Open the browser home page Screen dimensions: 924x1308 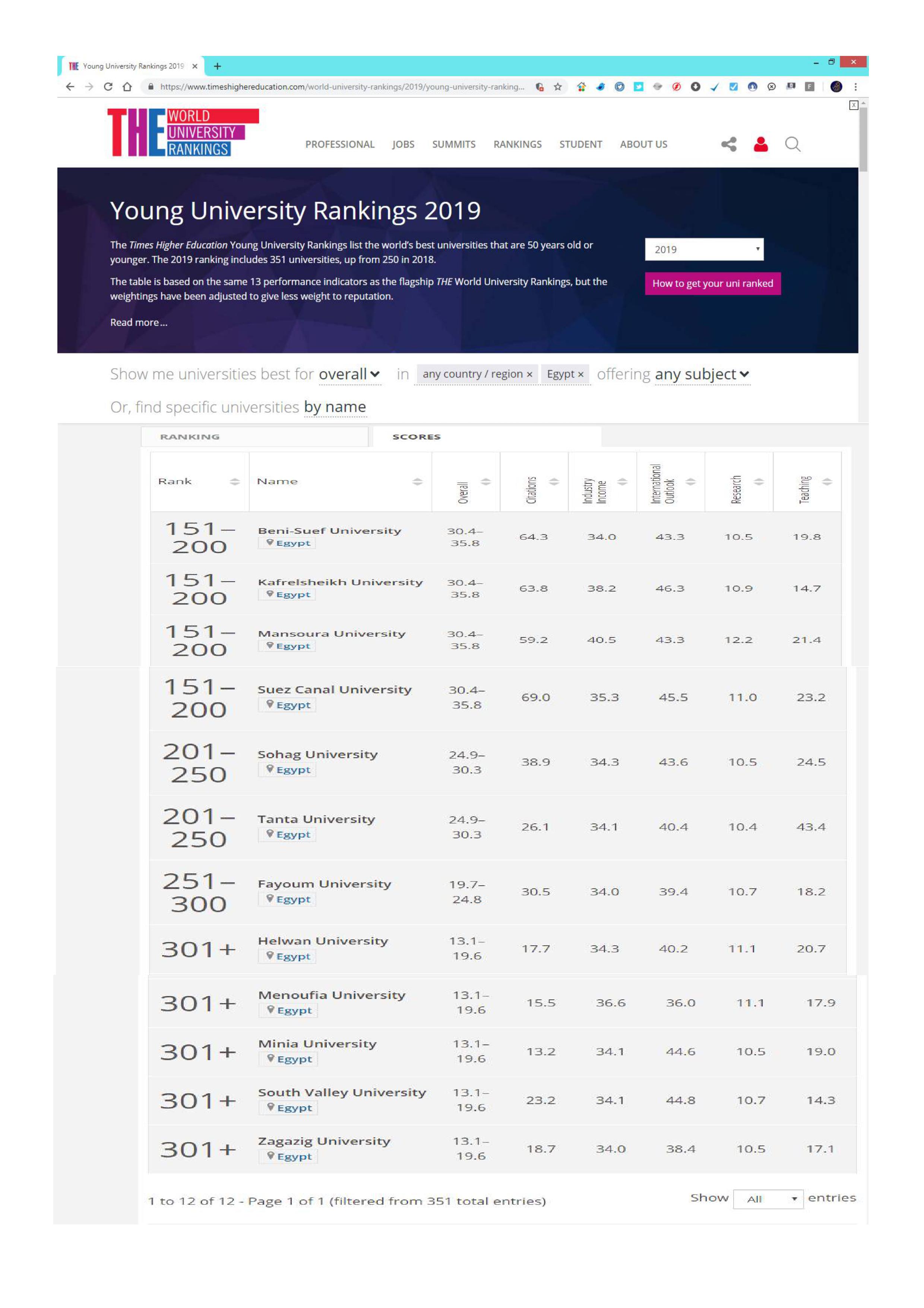coord(127,86)
